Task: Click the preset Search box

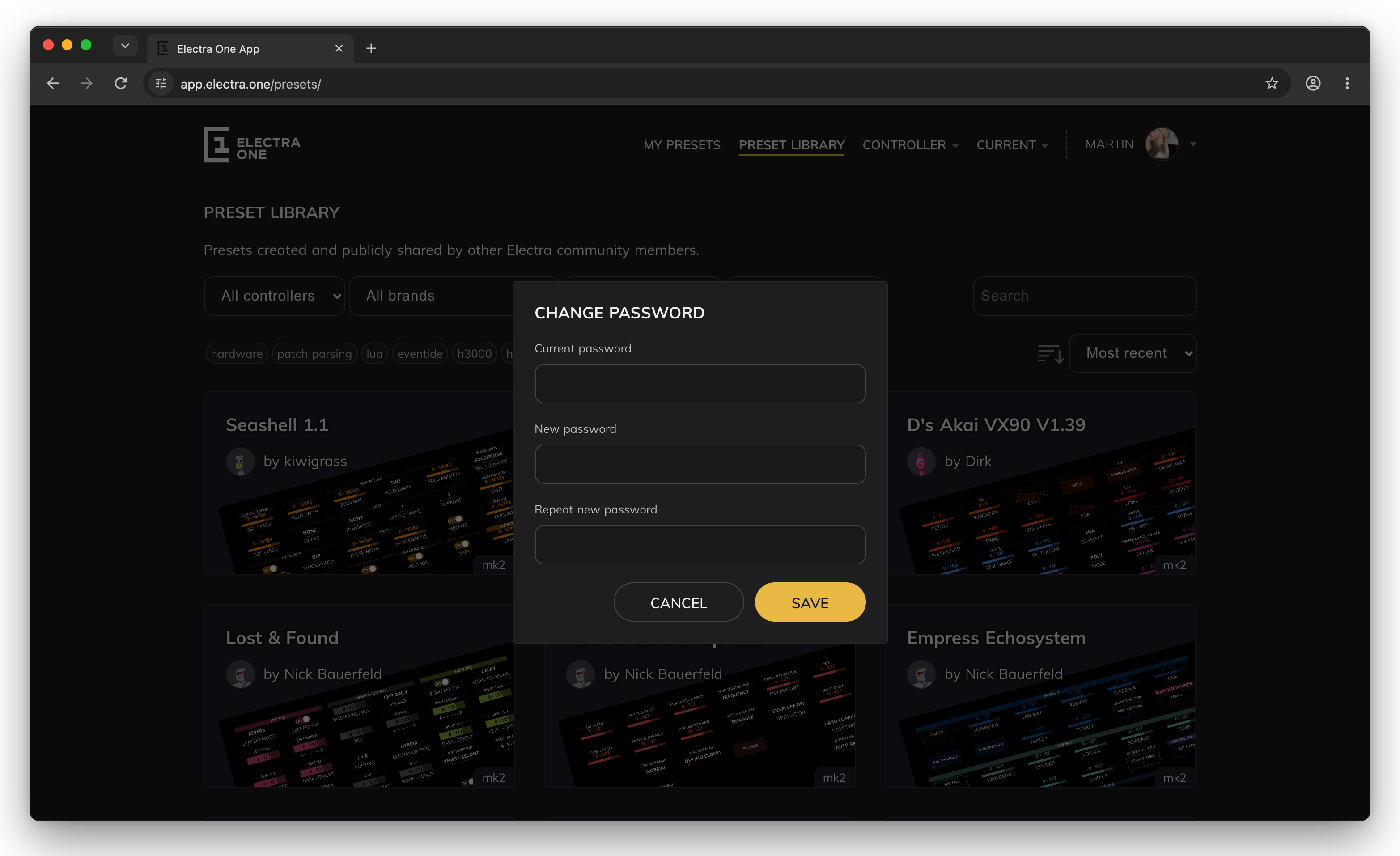Action: [x=1085, y=296]
